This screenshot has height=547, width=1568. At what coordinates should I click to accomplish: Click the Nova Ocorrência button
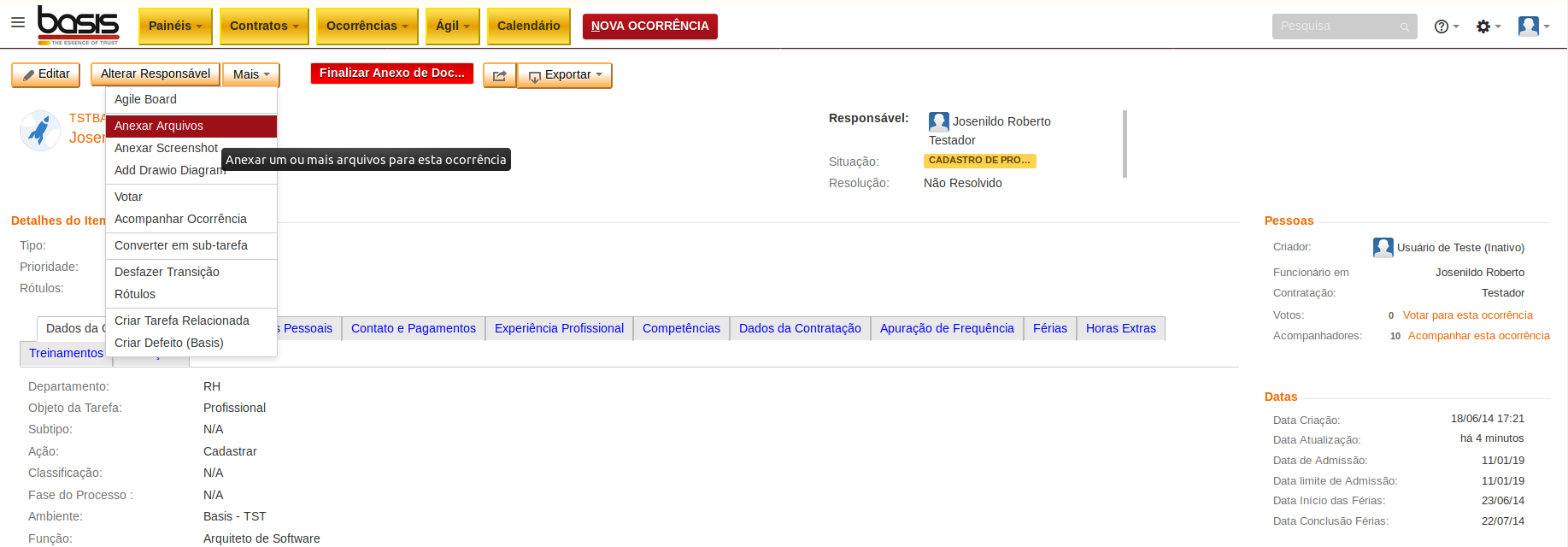pos(649,26)
